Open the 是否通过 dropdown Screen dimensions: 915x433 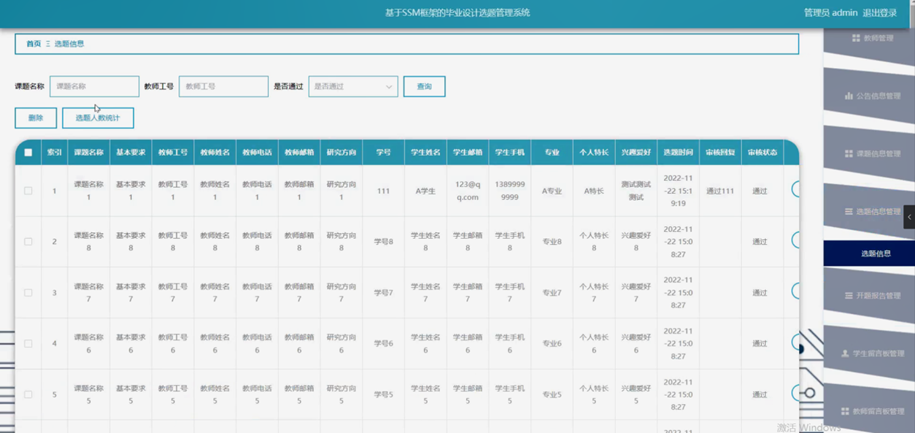coord(353,86)
